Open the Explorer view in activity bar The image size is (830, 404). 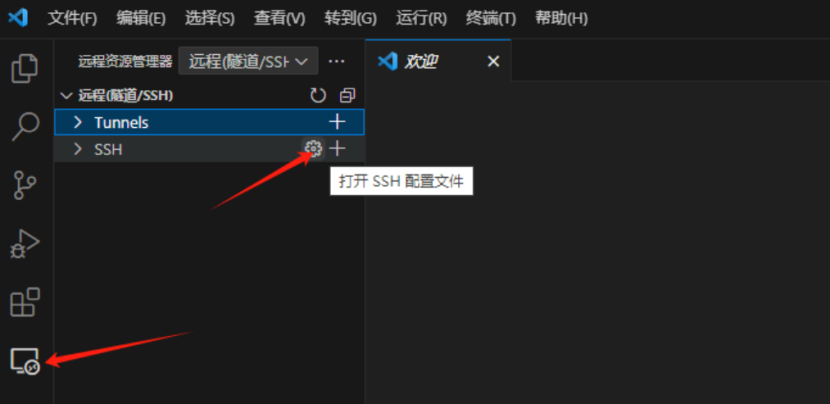pos(25,68)
